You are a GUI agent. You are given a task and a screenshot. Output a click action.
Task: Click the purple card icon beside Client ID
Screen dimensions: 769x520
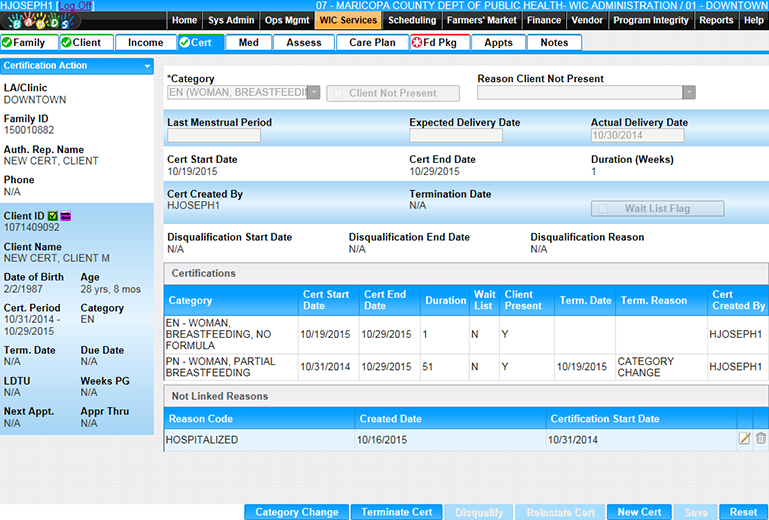pyautogui.click(x=66, y=215)
